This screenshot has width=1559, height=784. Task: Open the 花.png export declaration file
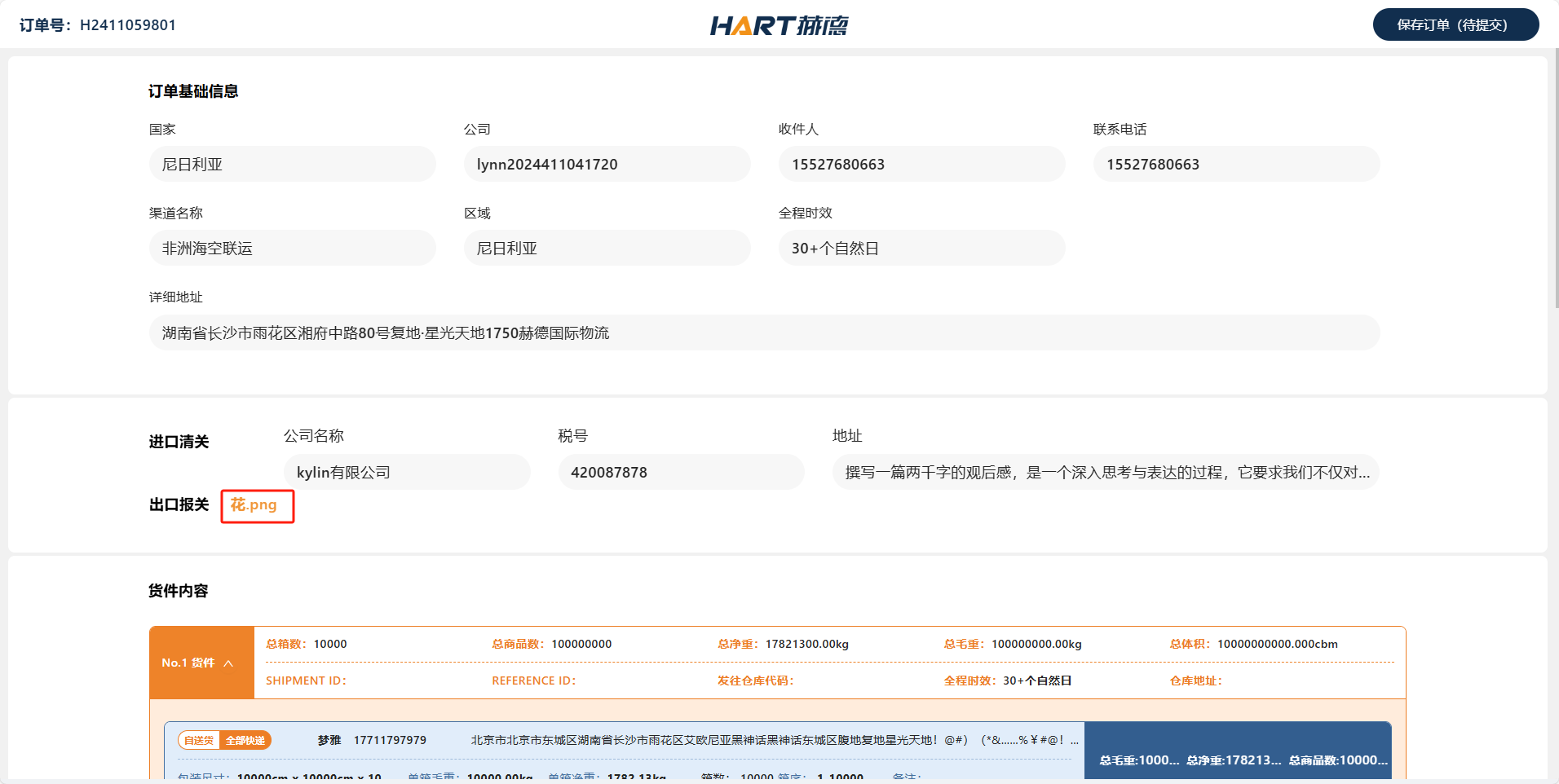[254, 505]
